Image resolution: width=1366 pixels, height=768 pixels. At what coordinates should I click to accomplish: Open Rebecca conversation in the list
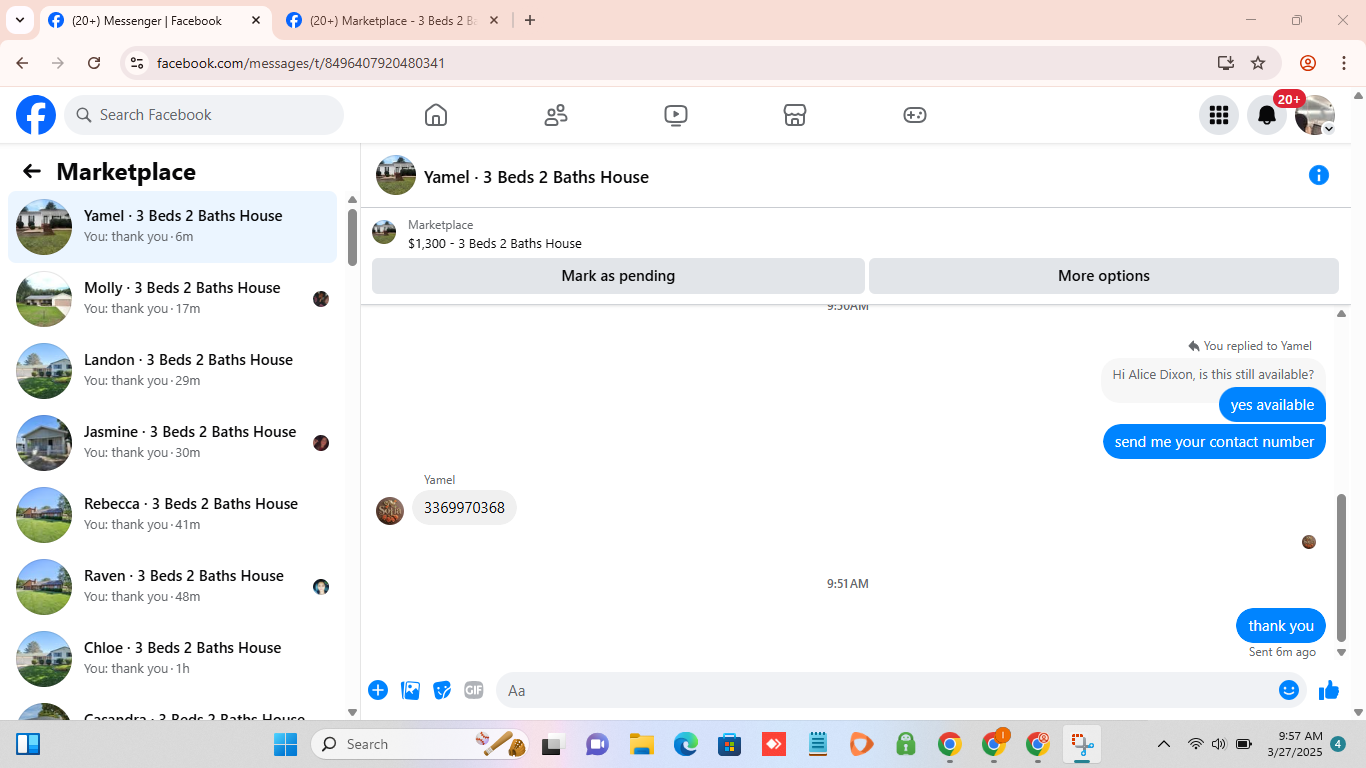173,515
